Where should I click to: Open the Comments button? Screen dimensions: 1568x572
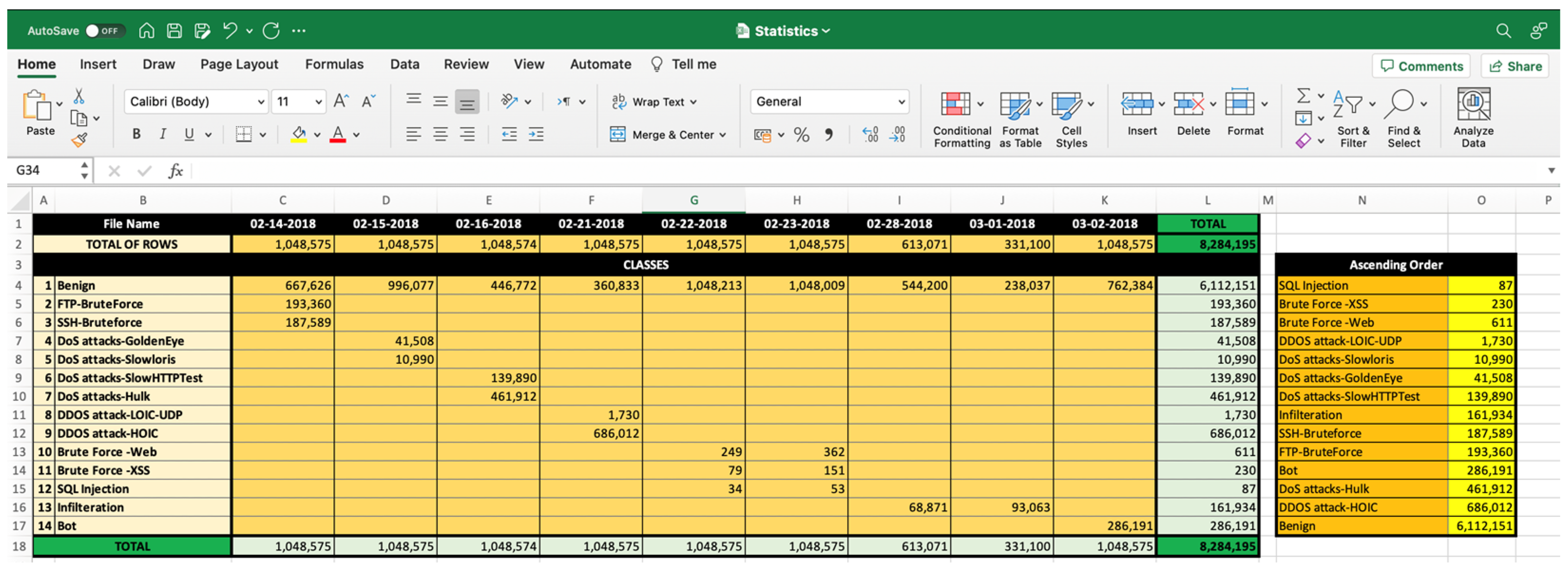click(x=1421, y=67)
